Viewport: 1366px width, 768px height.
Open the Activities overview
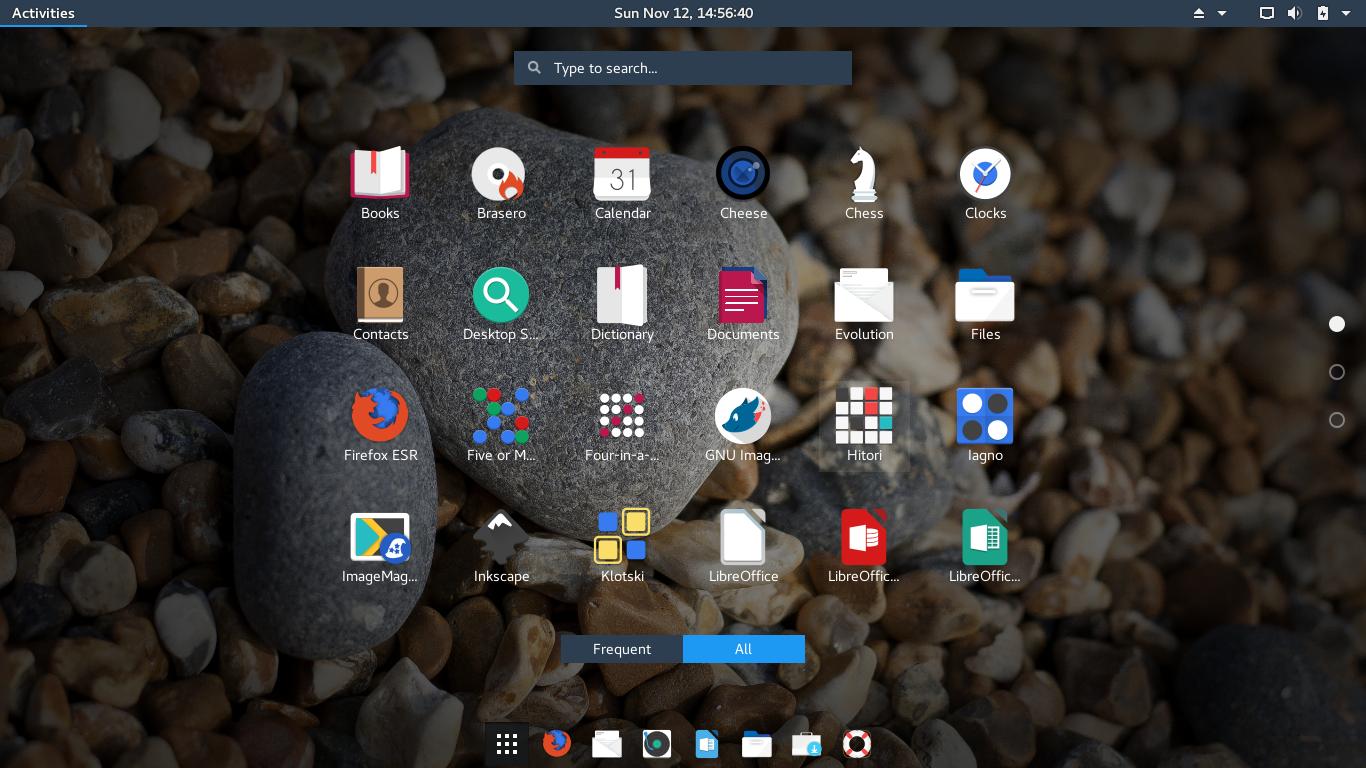44,13
